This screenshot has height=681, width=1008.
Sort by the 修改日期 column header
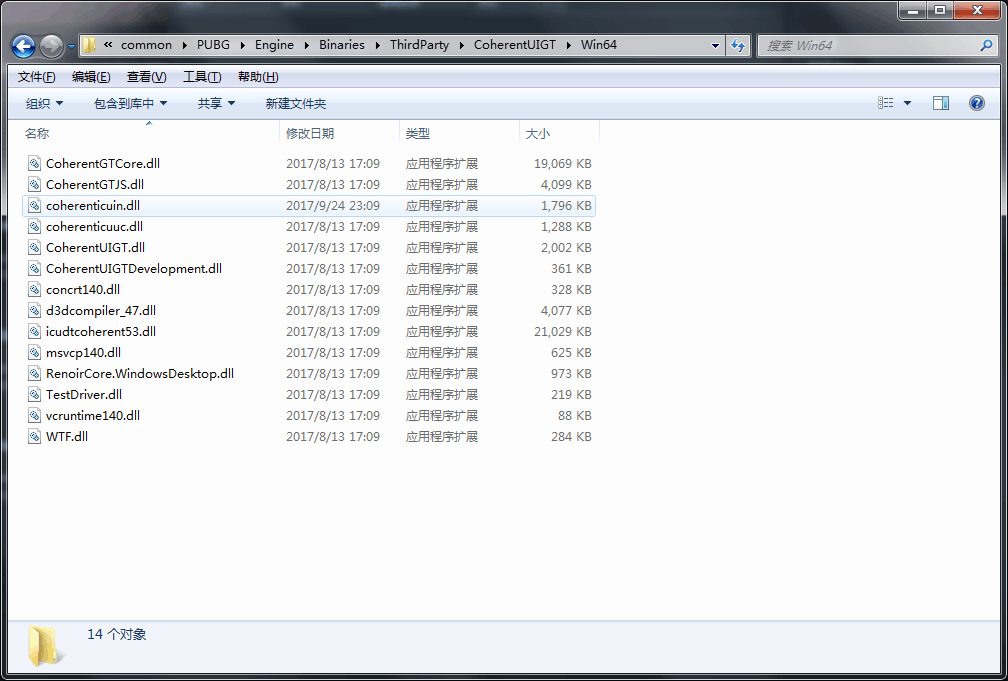pos(310,133)
